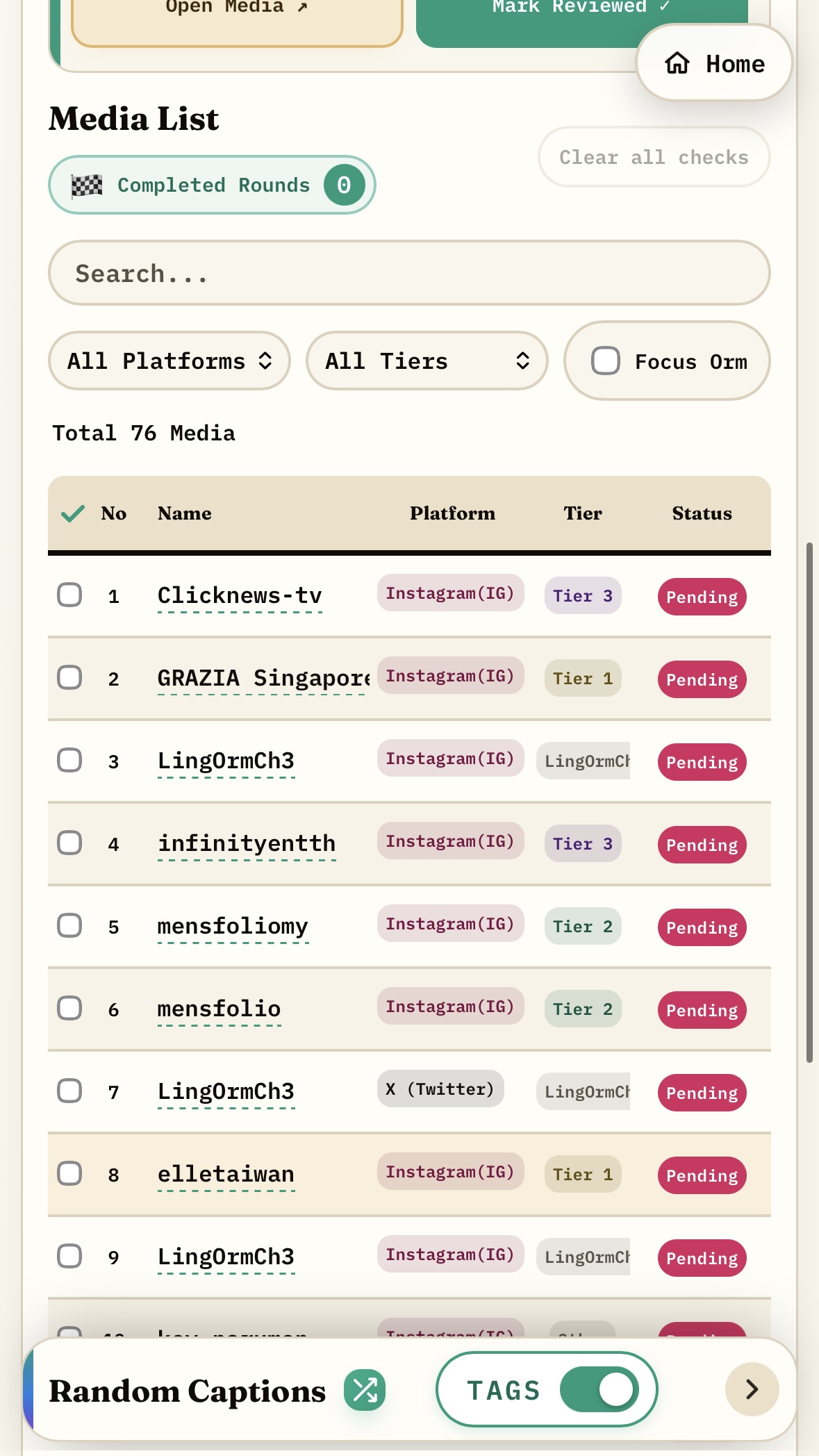The image size is (819, 1456).
Task: Enable the Focus Orm checkbox
Action: [605, 361]
